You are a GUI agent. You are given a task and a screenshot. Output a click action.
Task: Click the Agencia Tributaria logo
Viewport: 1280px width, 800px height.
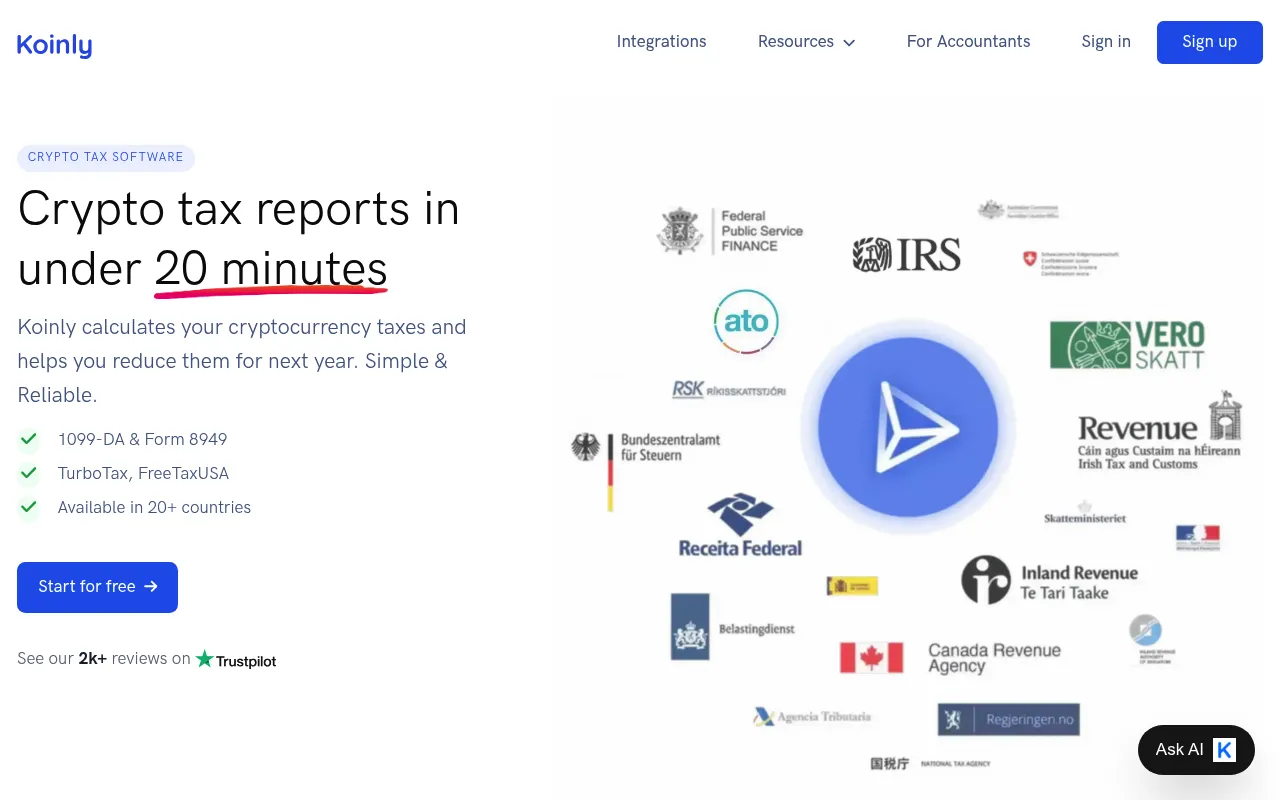click(812, 717)
